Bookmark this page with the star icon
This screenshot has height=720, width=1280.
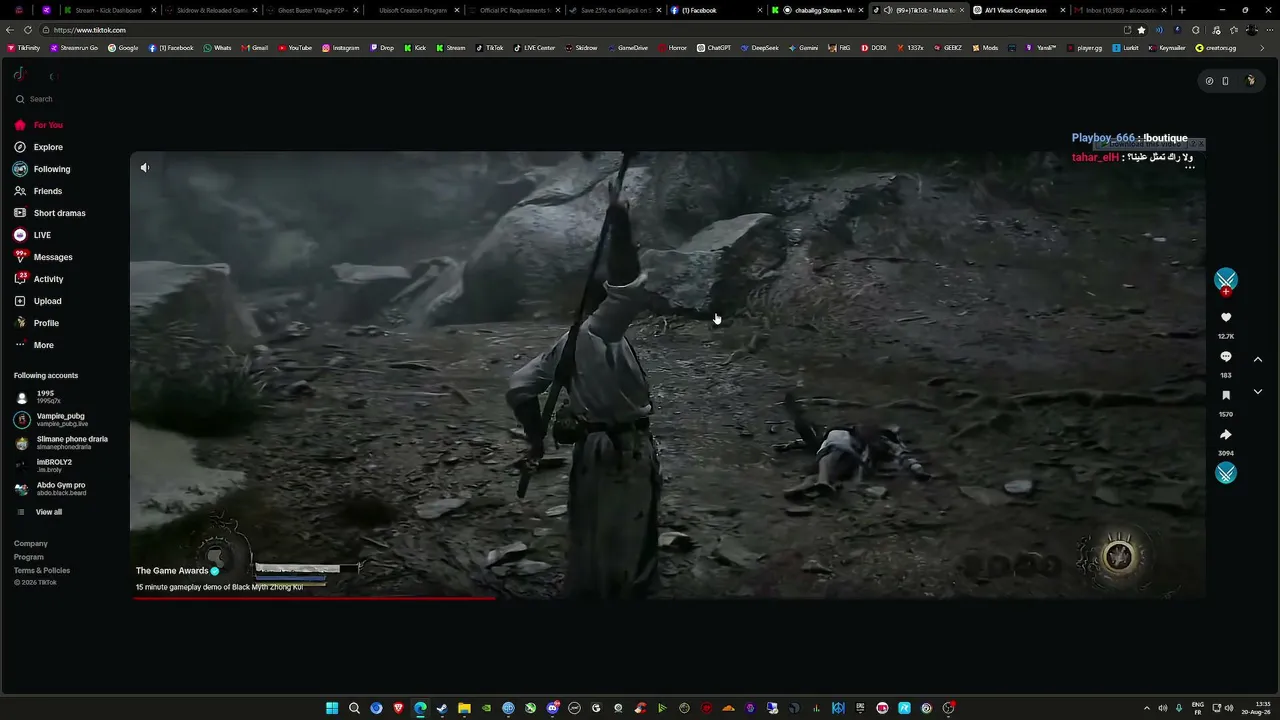1141,30
